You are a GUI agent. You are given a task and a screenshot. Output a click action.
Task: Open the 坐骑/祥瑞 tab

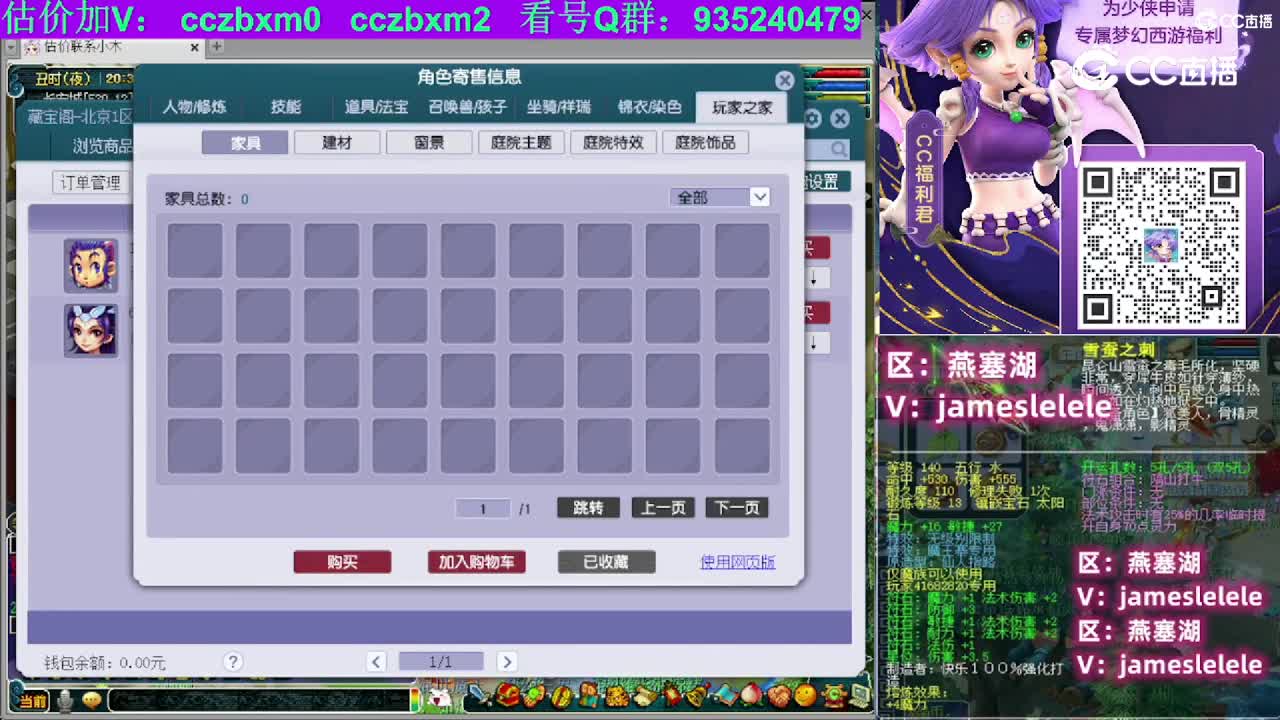[559, 107]
